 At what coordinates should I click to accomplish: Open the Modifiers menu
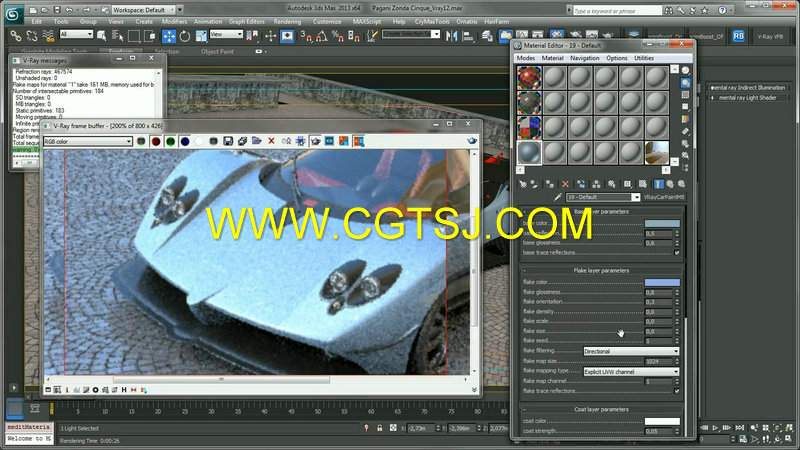(174, 21)
